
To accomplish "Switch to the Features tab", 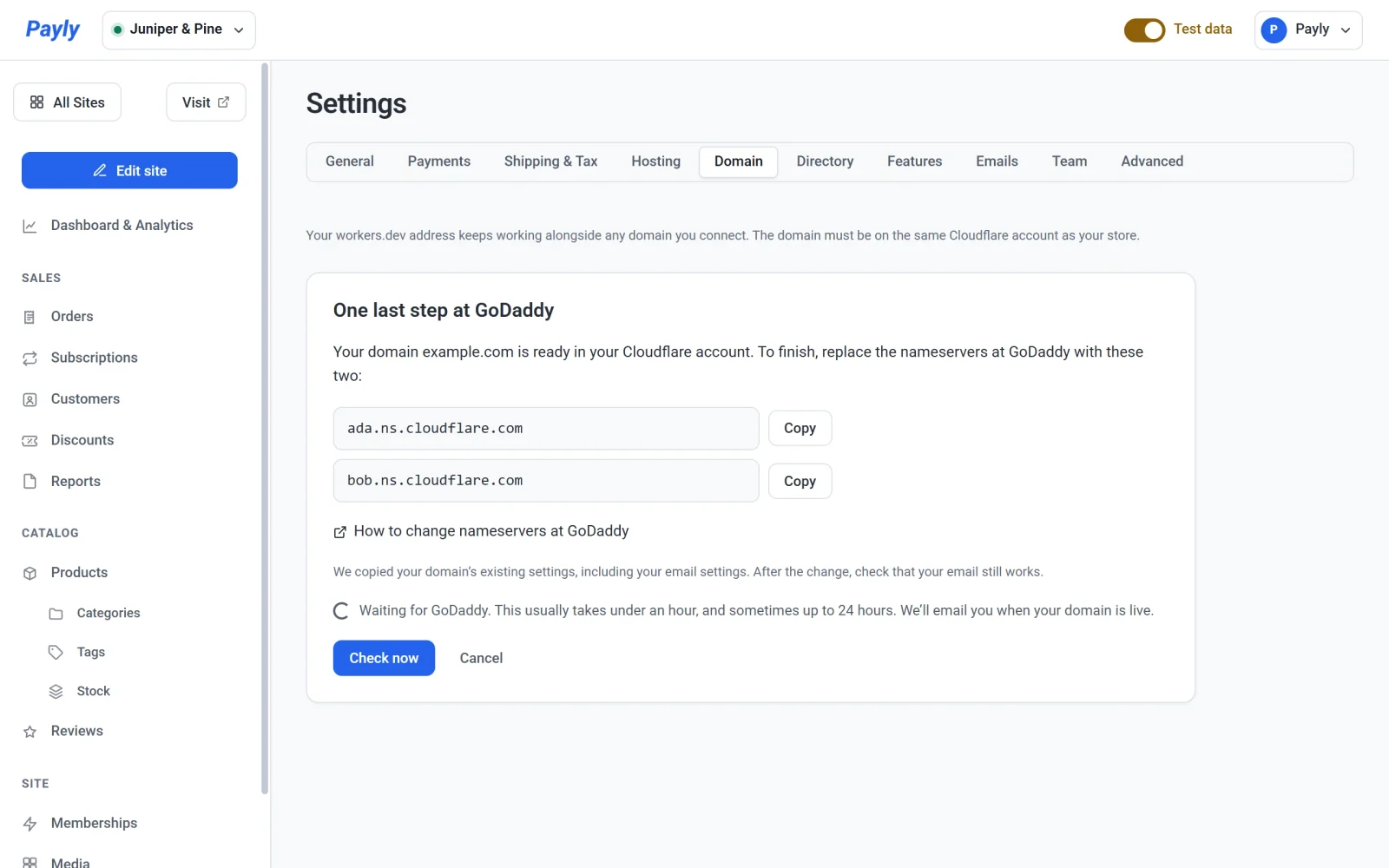I will [x=914, y=161].
